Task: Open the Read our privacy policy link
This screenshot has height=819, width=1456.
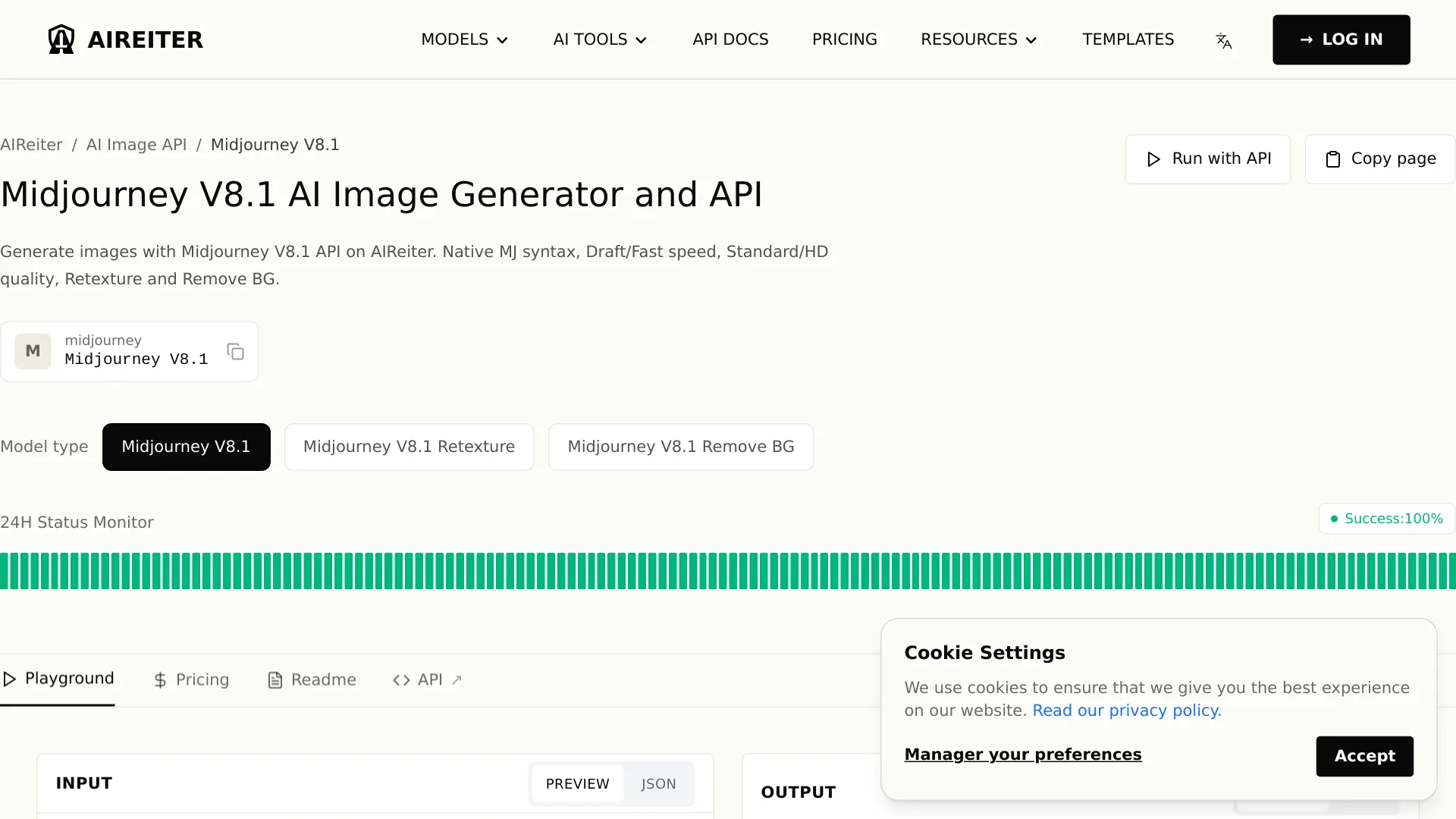Action: (x=1127, y=711)
